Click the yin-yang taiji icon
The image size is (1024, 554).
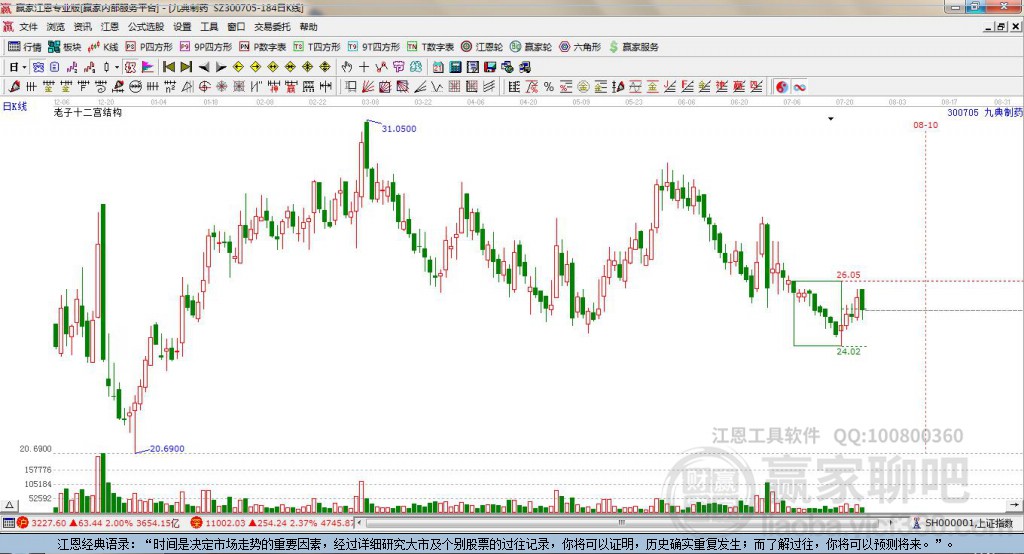tap(782, 86)
